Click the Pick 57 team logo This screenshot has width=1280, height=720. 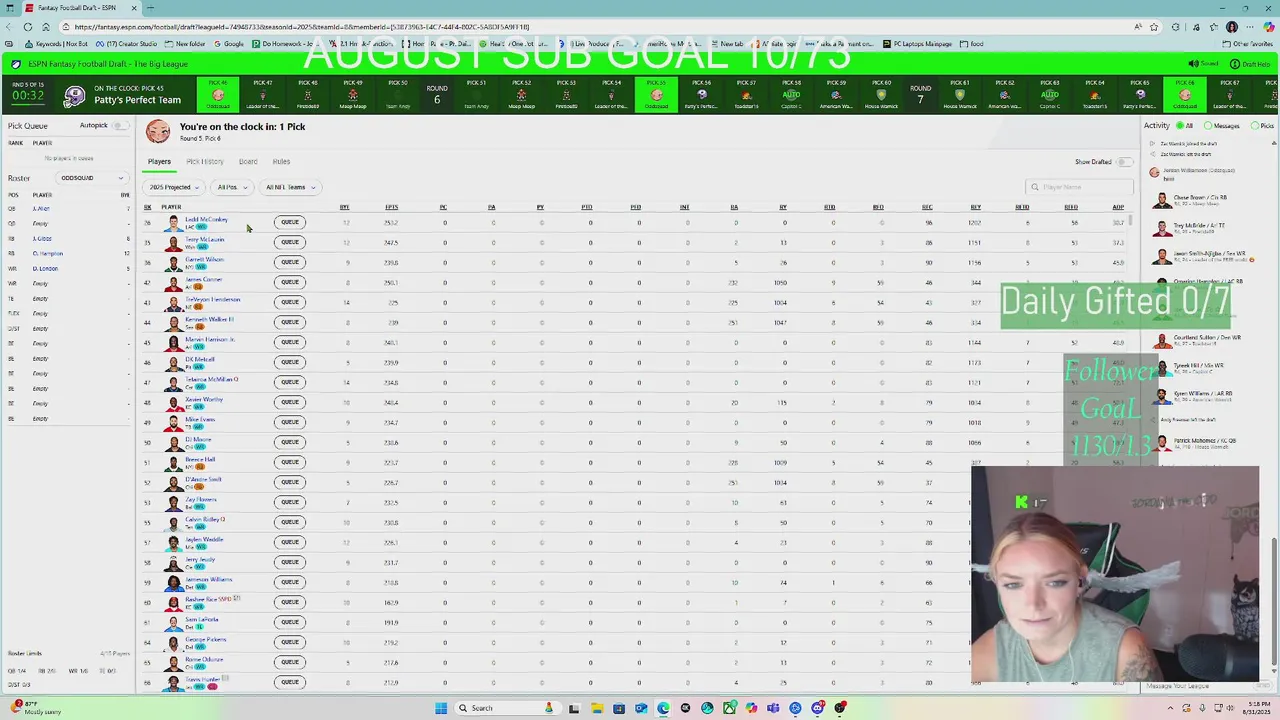(x=746, y=96)
